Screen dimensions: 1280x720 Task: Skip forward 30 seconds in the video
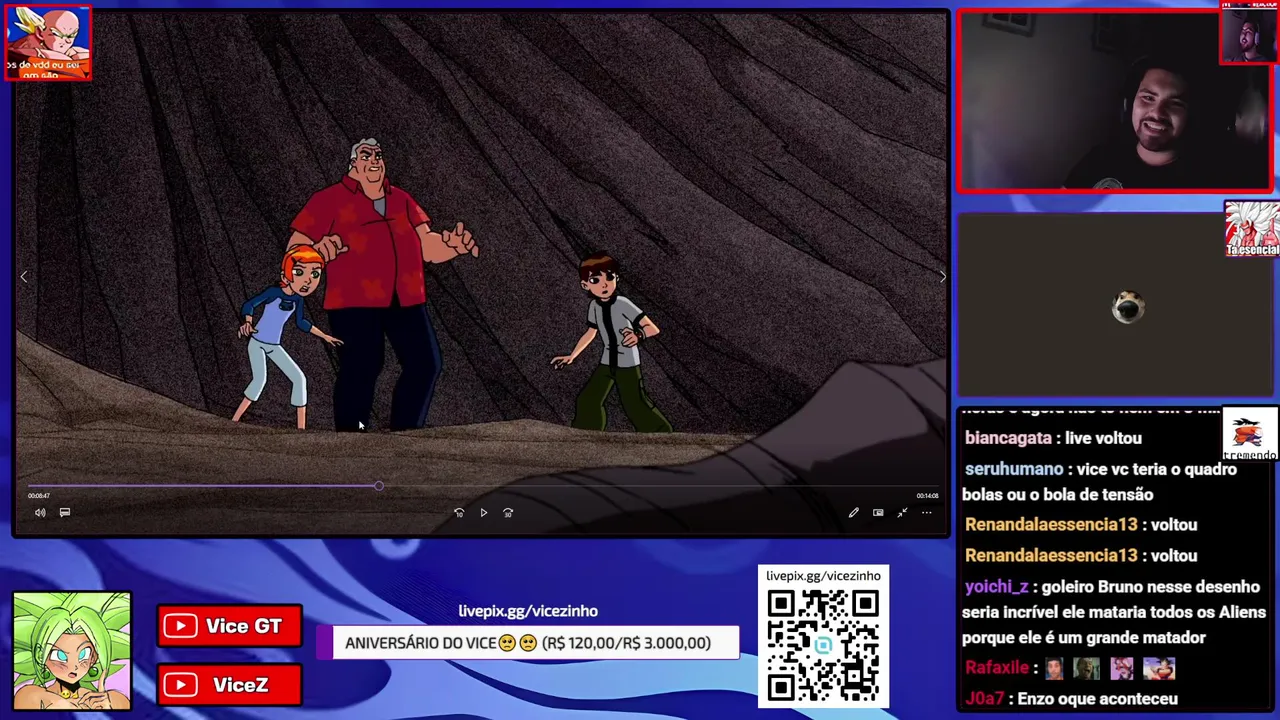(508, 513)
